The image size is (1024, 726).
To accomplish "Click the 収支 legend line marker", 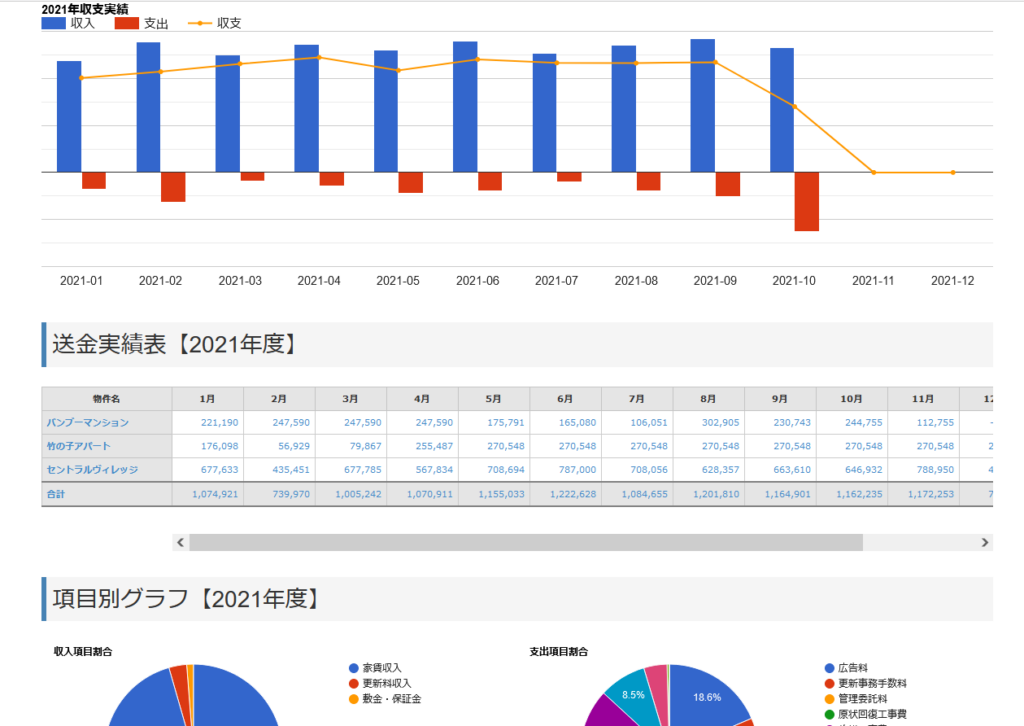I will coord(200,24).
